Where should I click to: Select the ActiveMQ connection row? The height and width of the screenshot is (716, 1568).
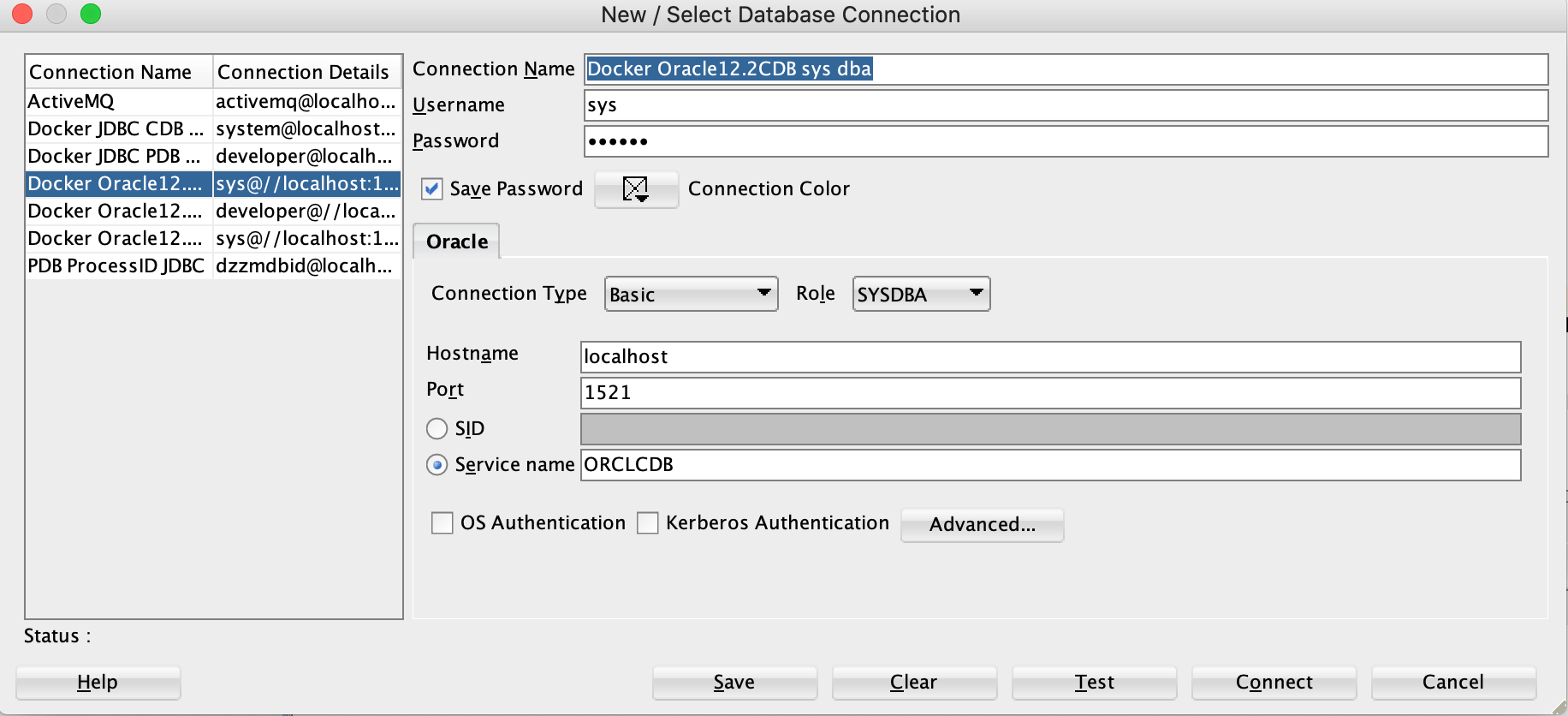[213, 101]
